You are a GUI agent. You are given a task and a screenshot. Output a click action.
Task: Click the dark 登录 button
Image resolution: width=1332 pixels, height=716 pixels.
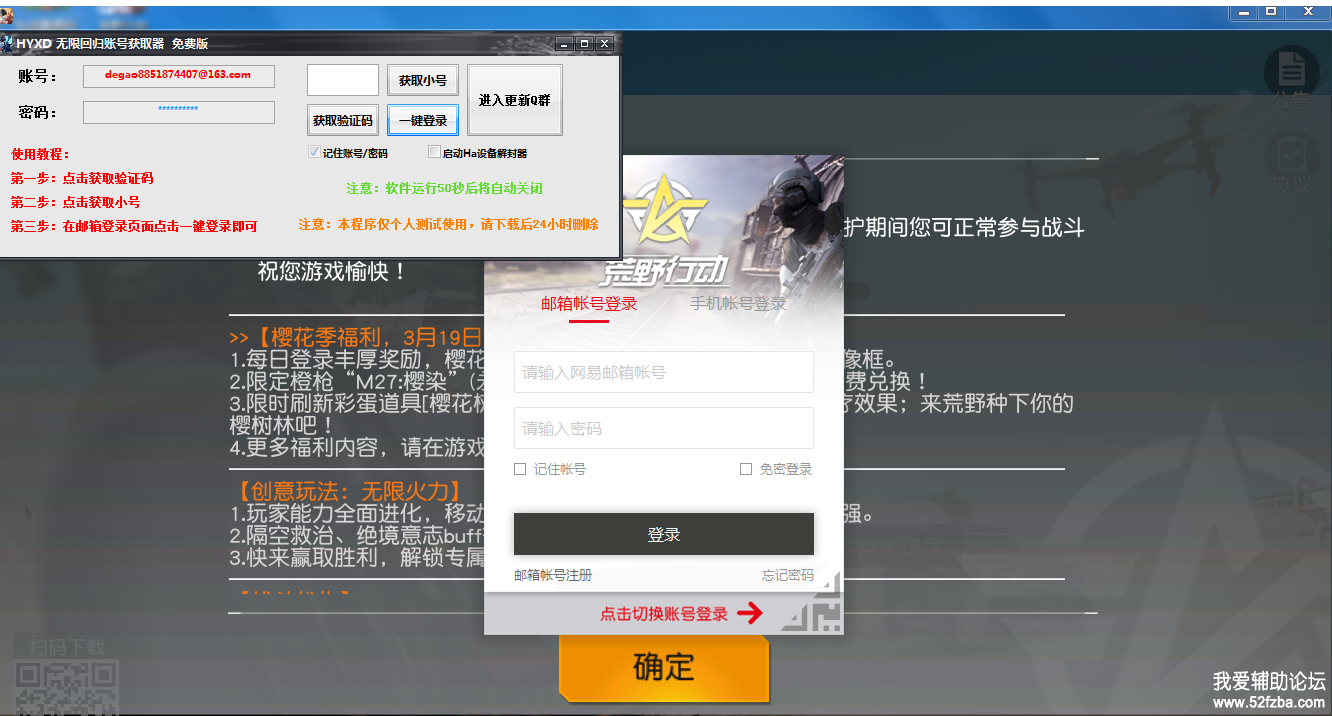tap(664, 534)
